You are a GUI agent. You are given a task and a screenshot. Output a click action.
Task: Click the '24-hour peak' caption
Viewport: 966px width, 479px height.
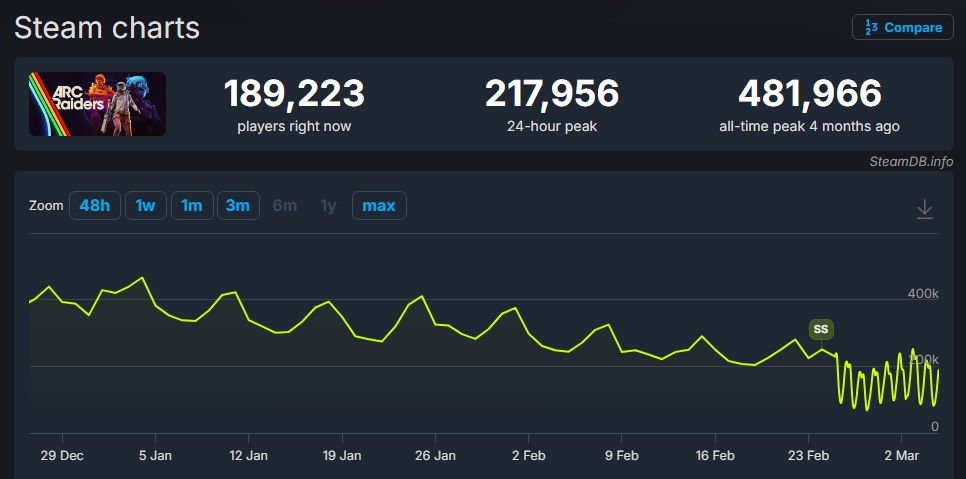click(552, 127)
